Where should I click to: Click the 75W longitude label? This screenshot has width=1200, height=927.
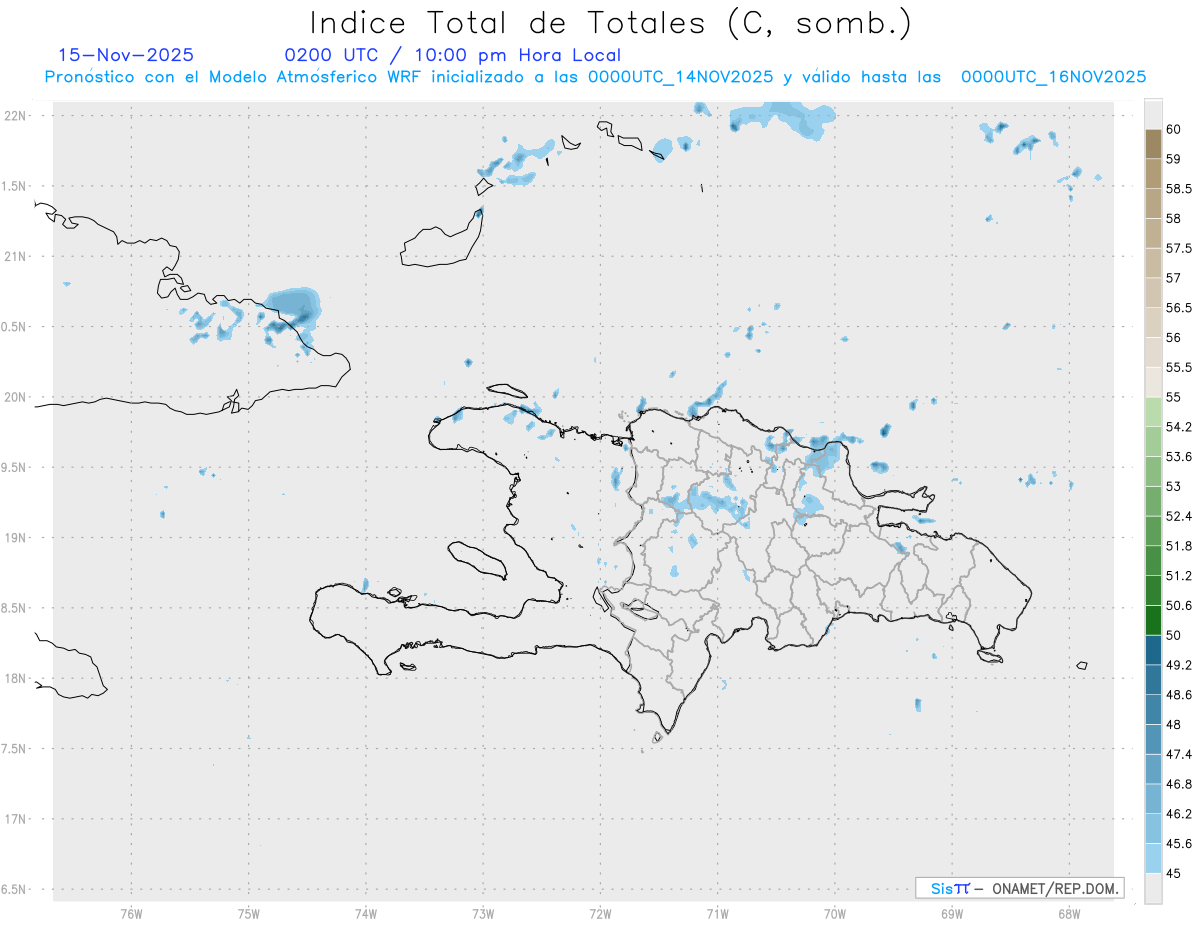tap(249, 913)
